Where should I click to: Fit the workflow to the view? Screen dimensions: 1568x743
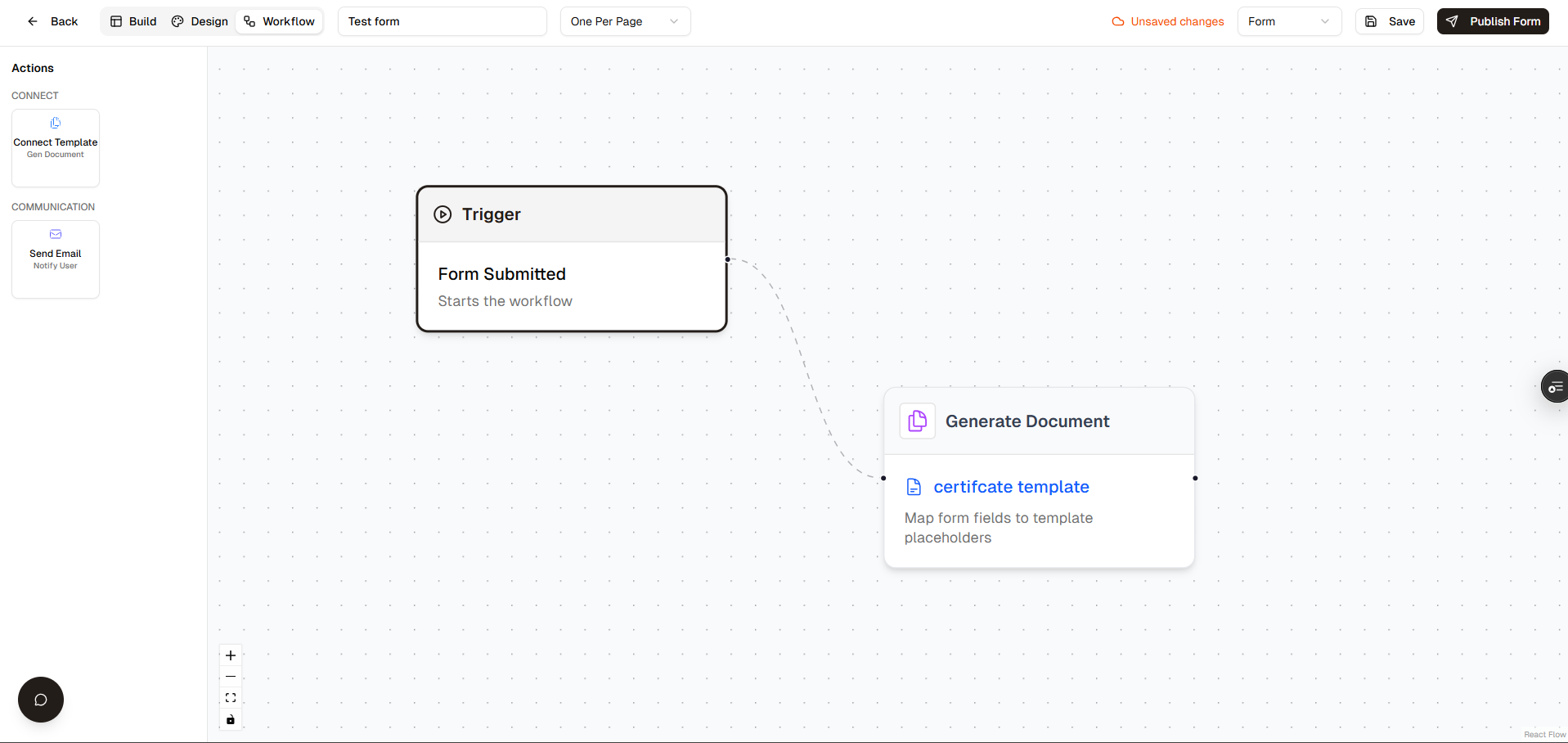[230, 697]
